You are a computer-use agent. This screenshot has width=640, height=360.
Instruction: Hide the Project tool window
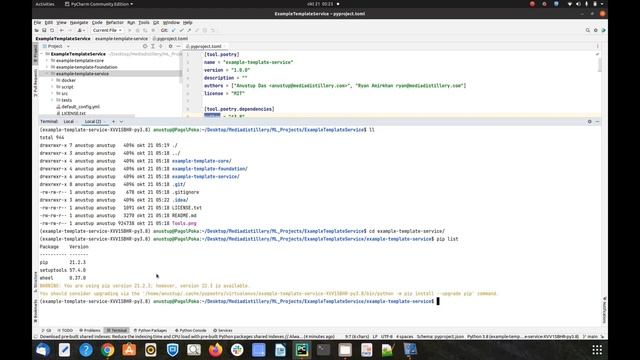pyautogui.click(x=178, y=46)
